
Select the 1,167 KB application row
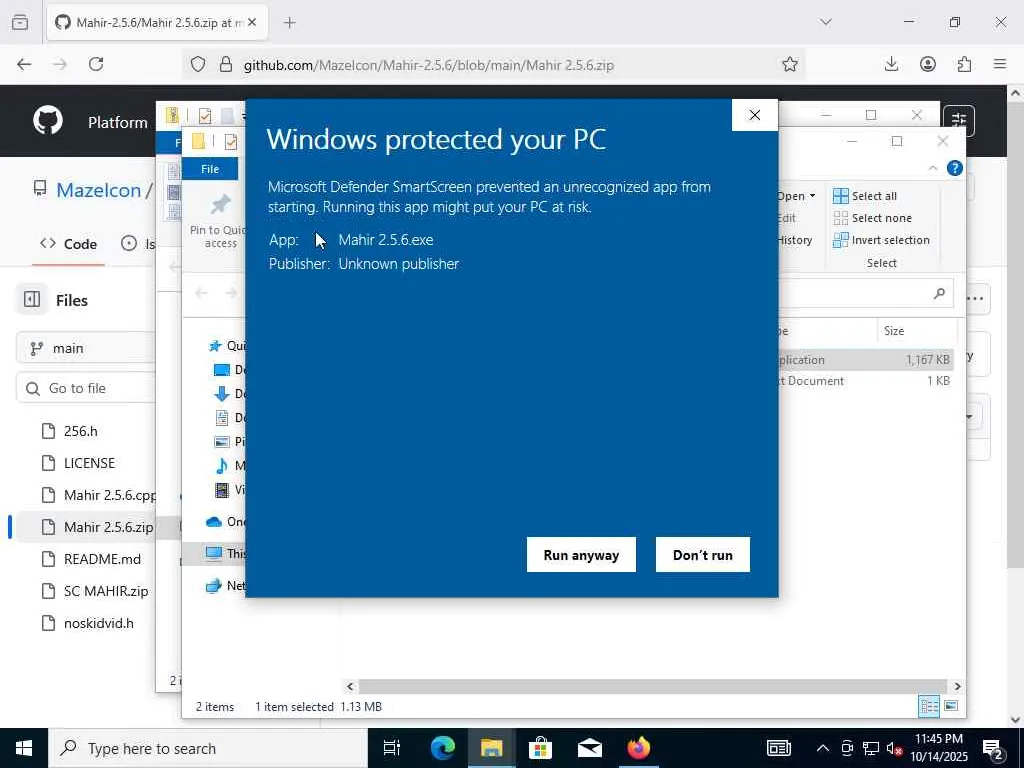coord(865,360)
